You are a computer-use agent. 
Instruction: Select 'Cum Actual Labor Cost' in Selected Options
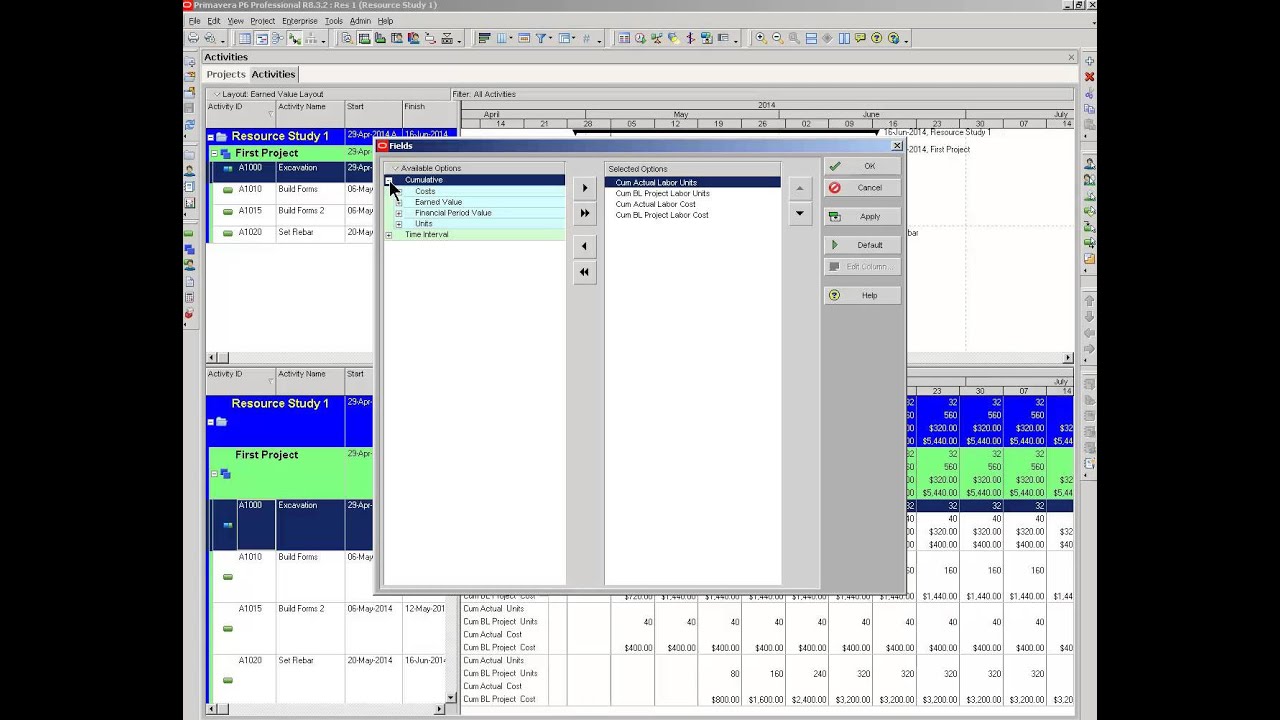pyautogui.click(x=655, y=204)
